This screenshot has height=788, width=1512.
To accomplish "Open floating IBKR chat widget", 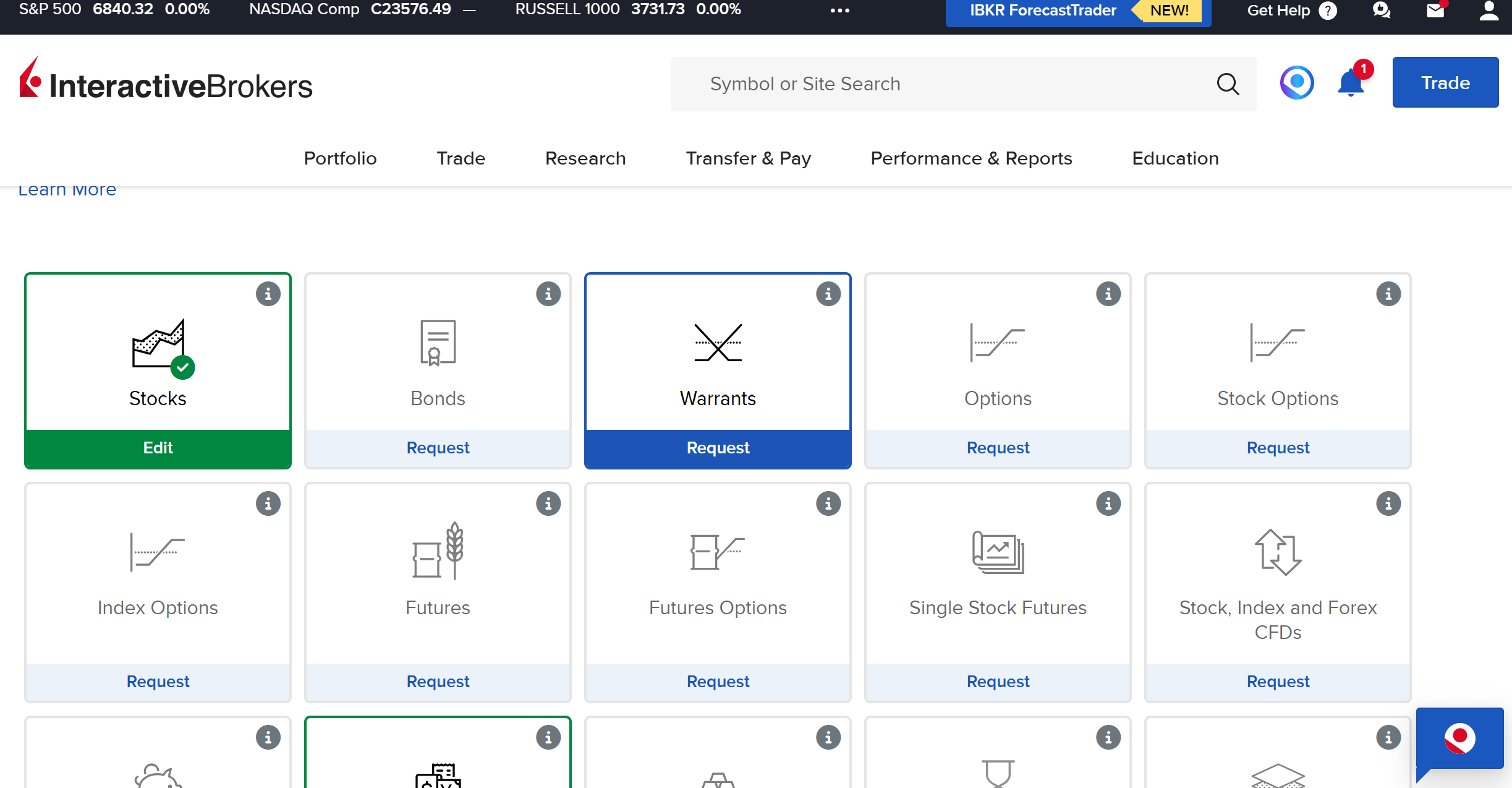I will [1459, 739].
